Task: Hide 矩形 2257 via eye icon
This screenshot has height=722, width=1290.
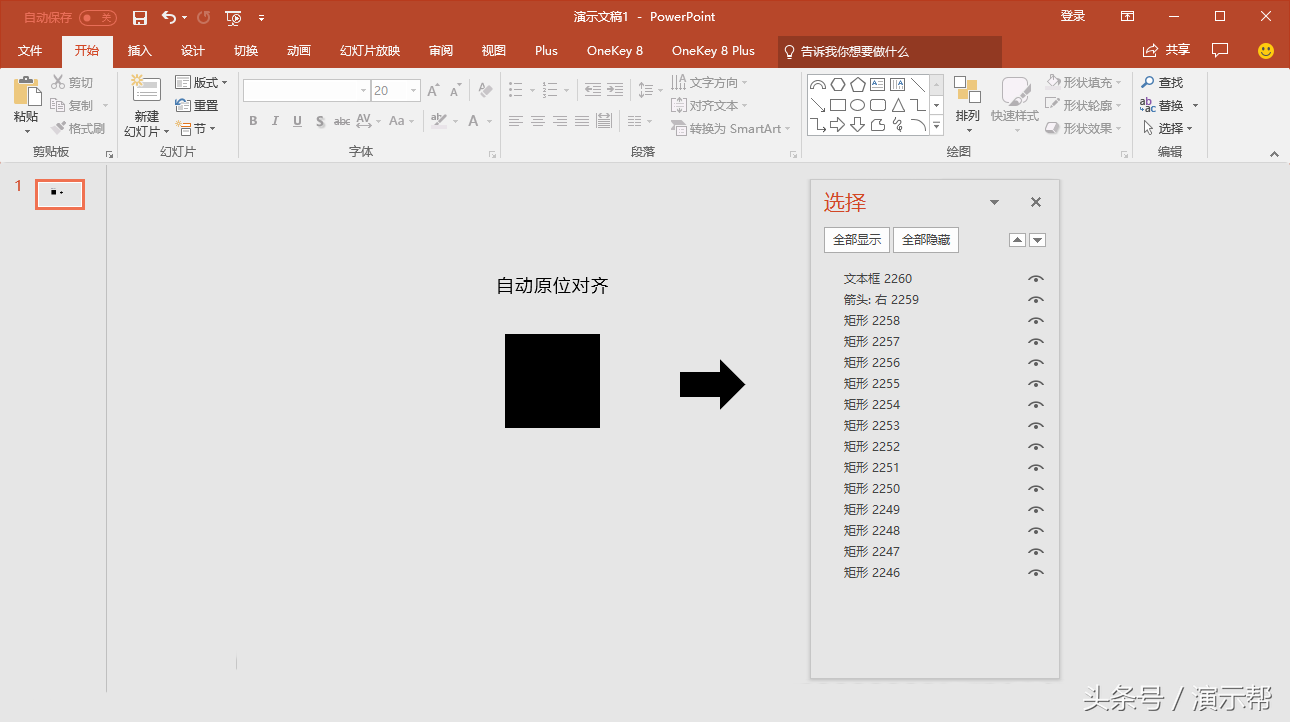Action: [1036, 342]
